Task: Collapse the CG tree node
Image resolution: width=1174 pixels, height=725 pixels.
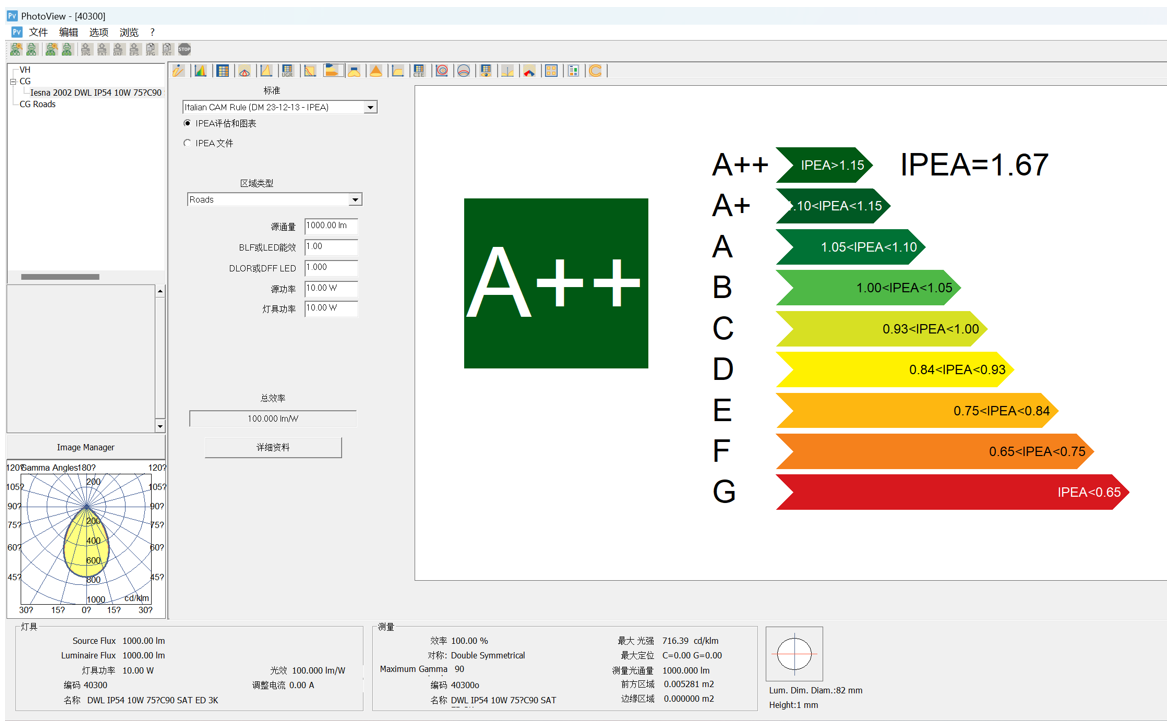Action: [13, 82]
